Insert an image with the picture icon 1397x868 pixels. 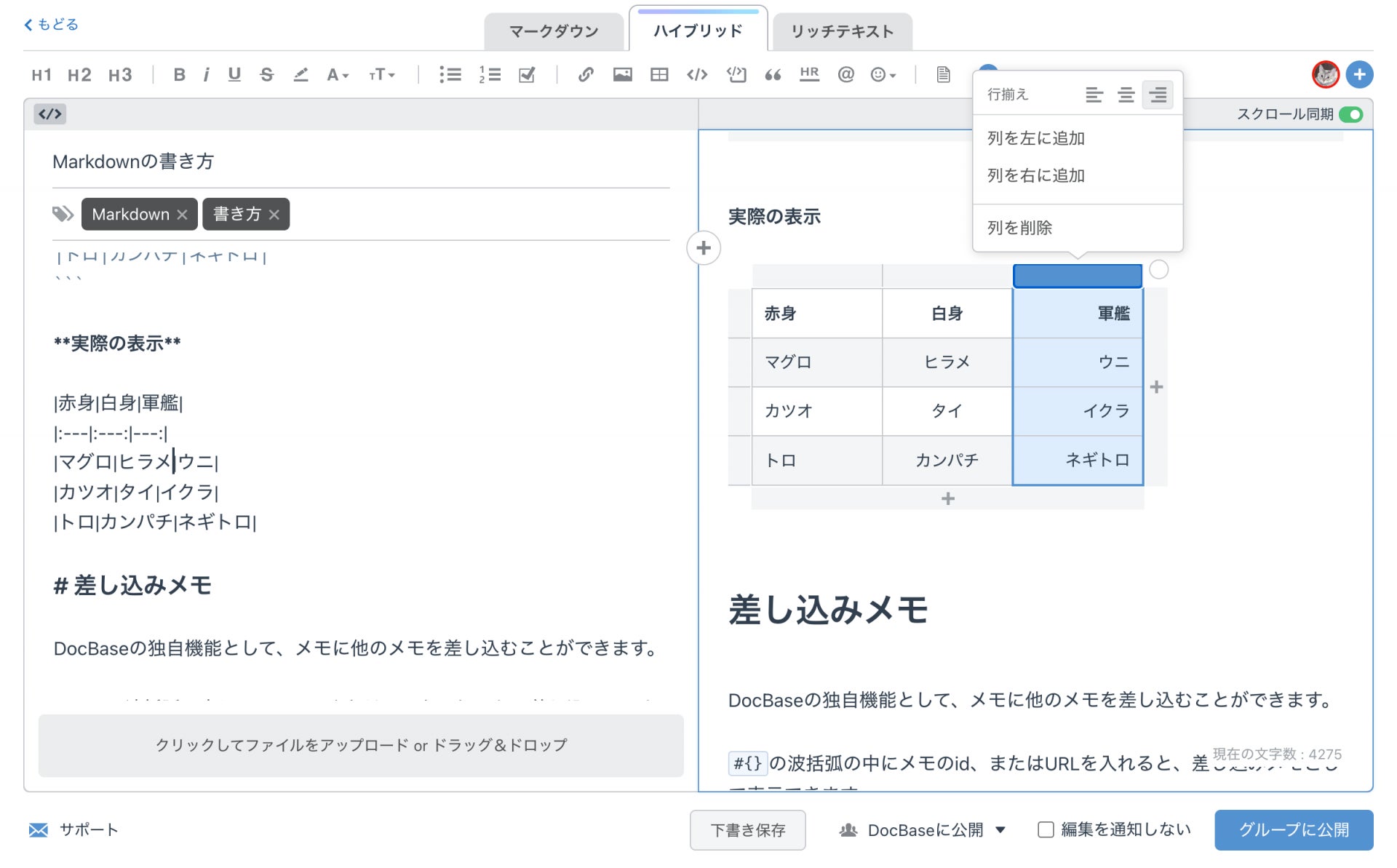pyautogui.click(x=622, y=74)
